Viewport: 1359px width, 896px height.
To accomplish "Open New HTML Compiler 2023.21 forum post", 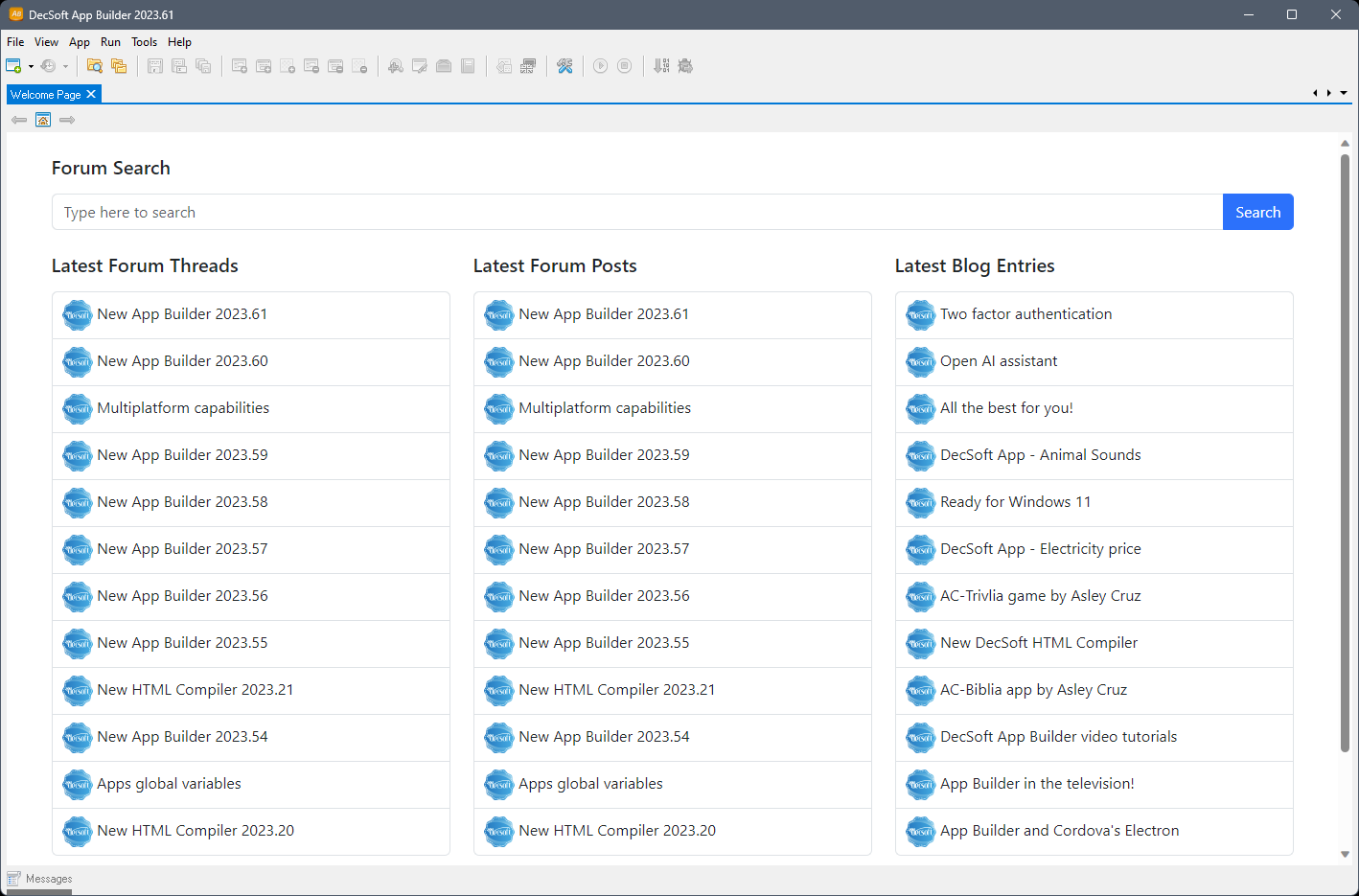I will pos(616,690).
